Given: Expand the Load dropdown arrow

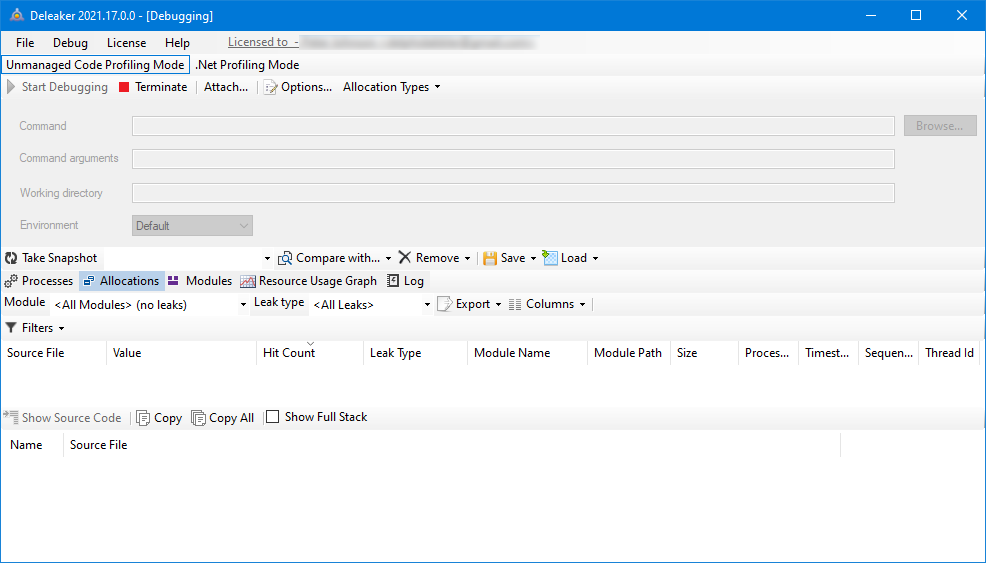Looking at the screenshot, I should click(x=595, y=259).
